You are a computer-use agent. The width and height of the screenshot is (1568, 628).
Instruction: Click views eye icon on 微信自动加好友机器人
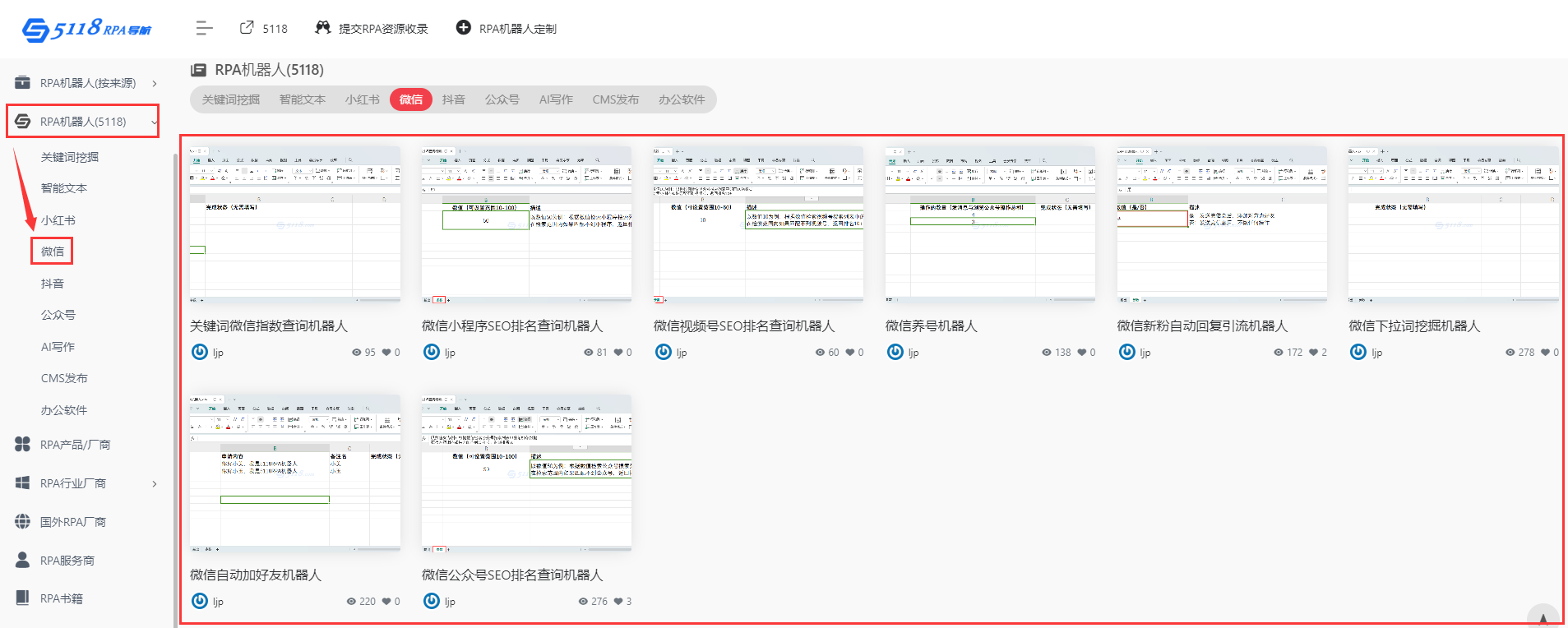pyautogui.click(x=352, y=602)
